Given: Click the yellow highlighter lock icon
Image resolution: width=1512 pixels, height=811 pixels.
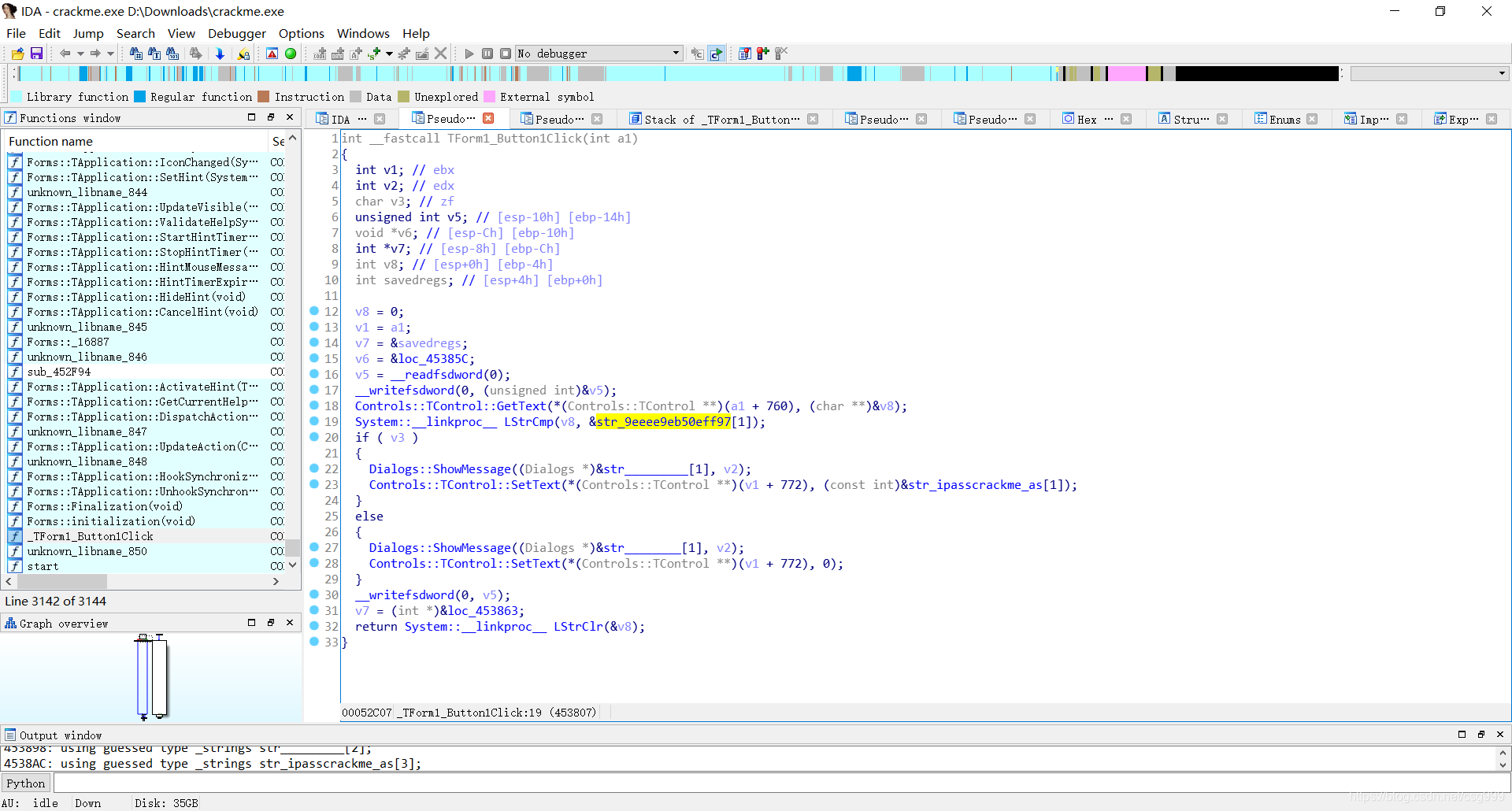Looking at the screenshot, I should point(243,54).
